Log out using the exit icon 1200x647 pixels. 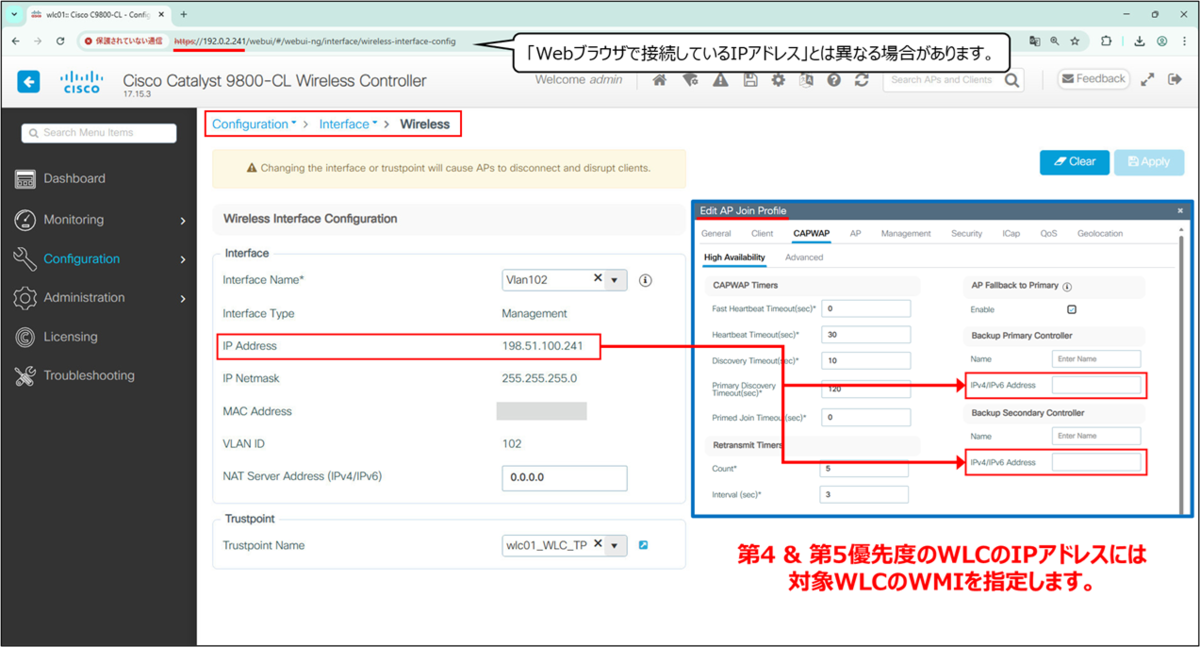(1176, 80)
